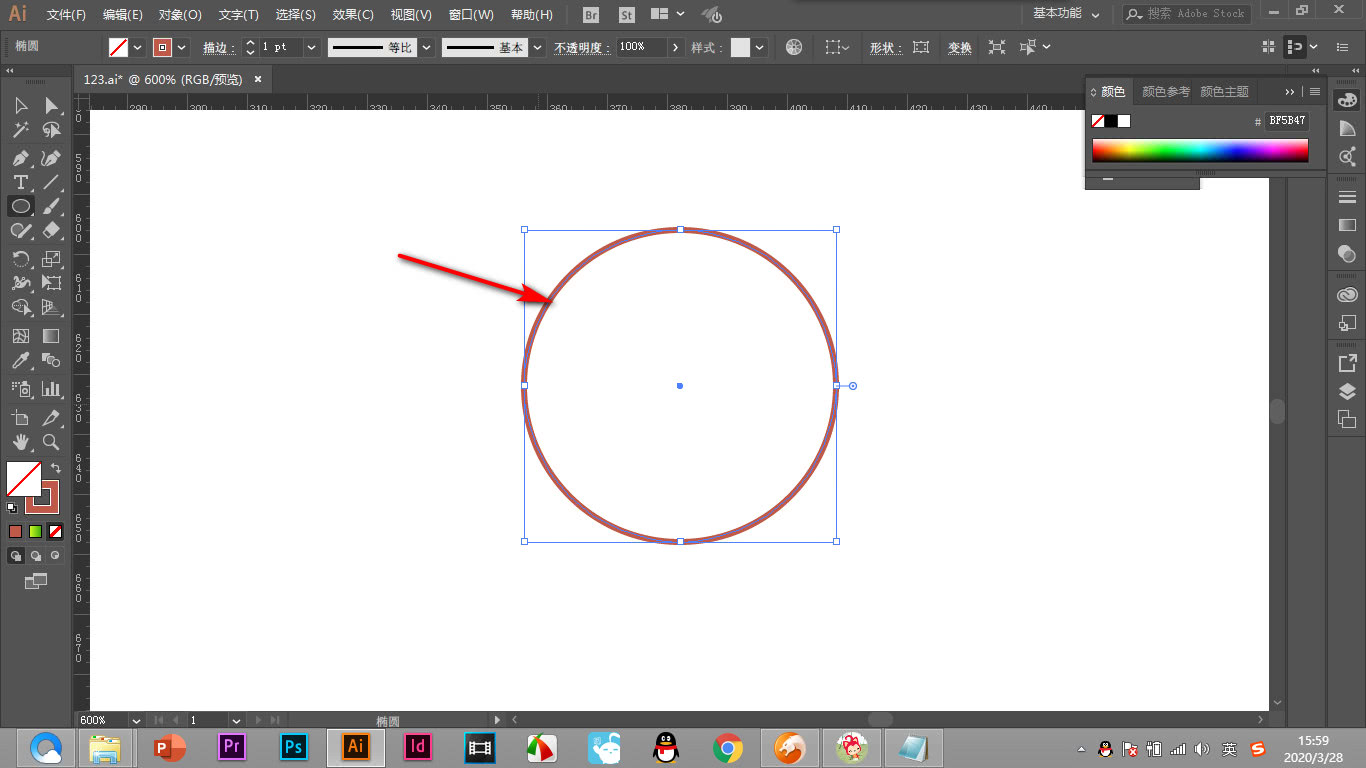
Task: Open the 基本功能 workspace dropdown
Action: pos(1066,14)
